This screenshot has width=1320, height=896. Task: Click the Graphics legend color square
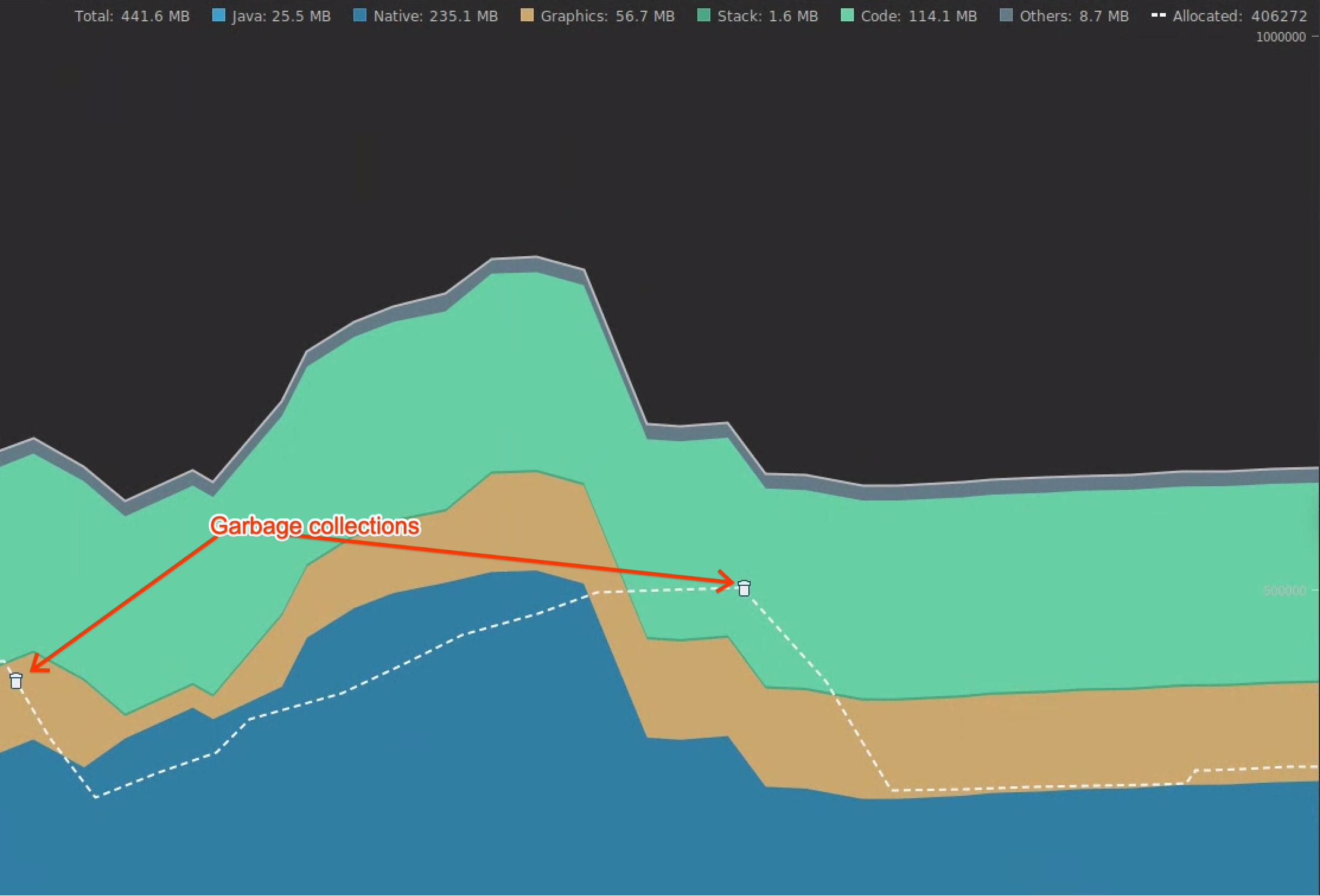[527, 15]
